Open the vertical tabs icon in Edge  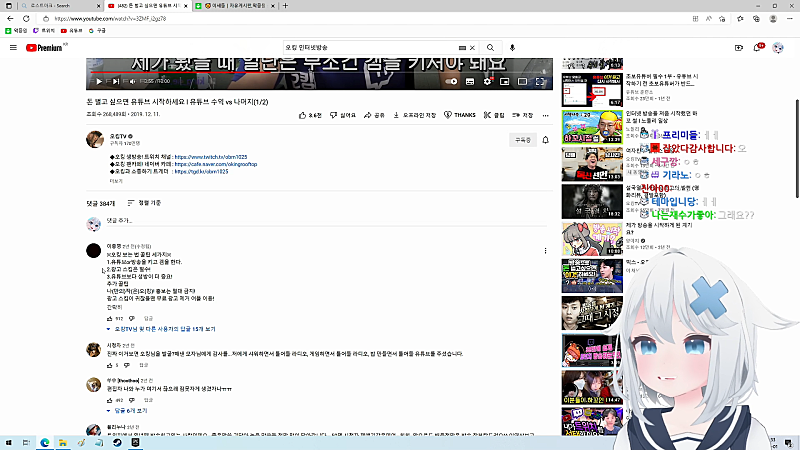(9, 6)
